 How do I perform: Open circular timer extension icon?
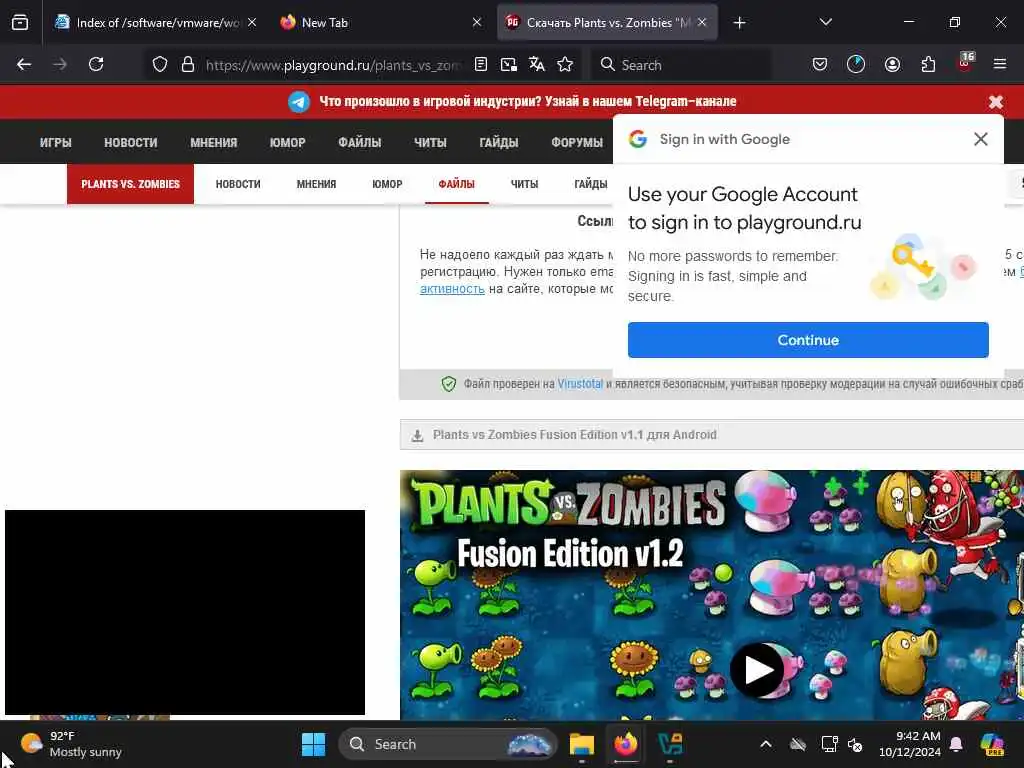pyautogui.click(x=856, y=64)
